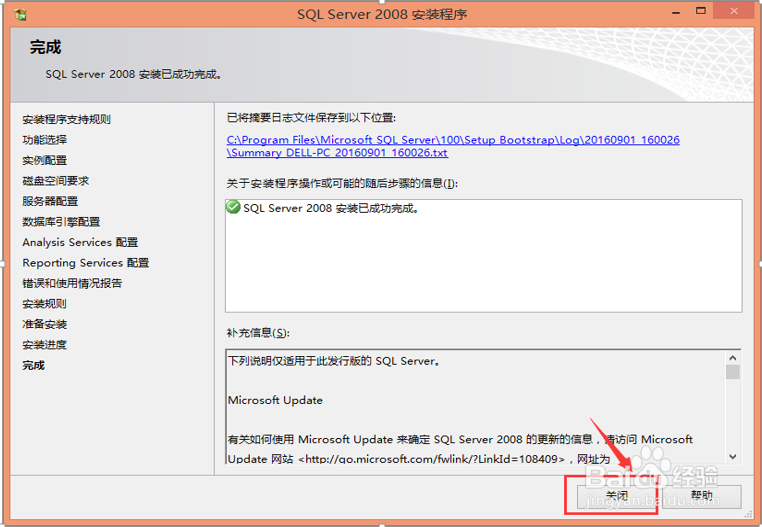Click the scrollbar down arrow in 补充信息 box
Screen dimensions: 762x527
tap(733, 457)
